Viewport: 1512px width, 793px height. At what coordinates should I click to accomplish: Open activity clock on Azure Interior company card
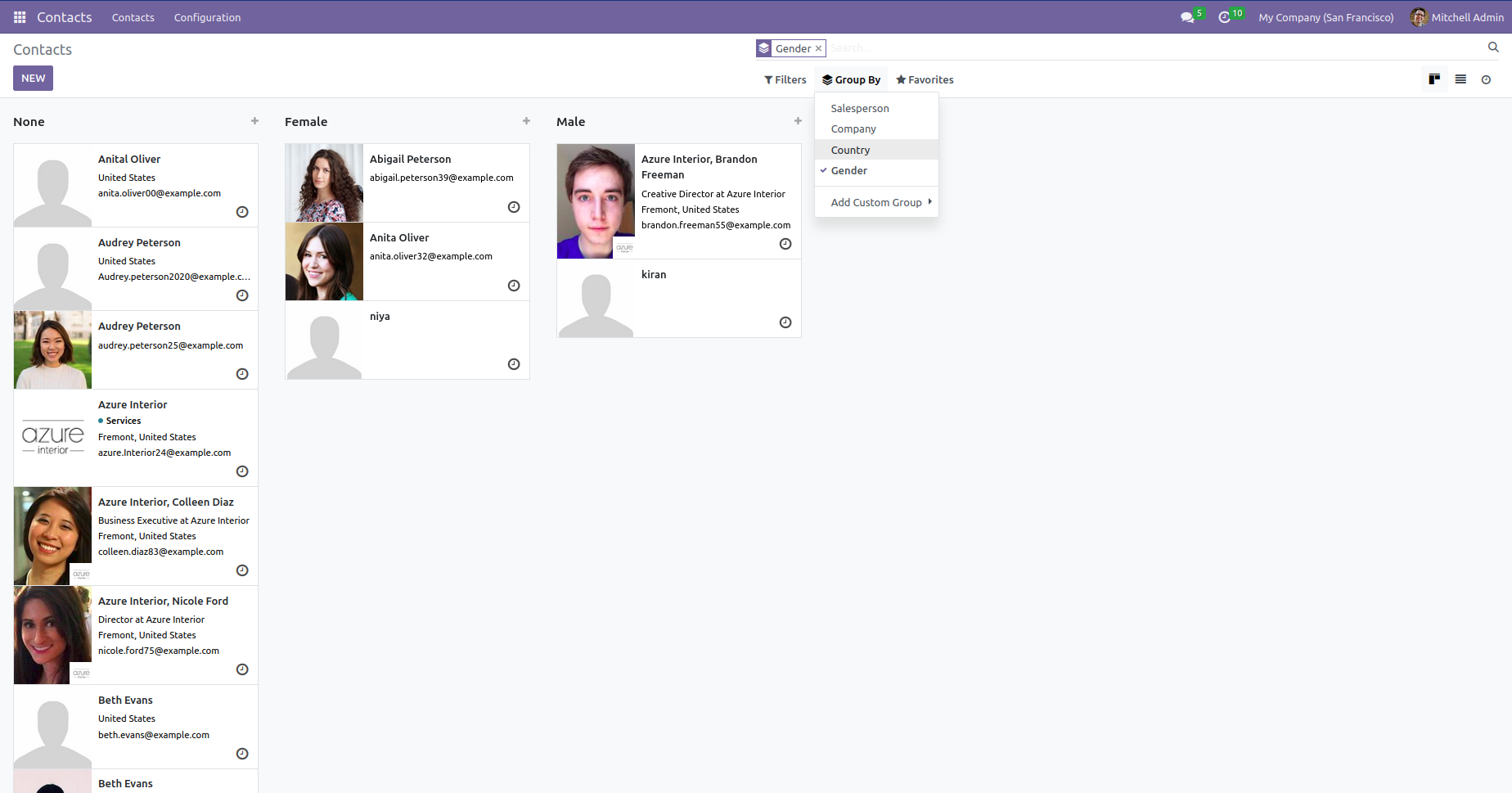242,471
